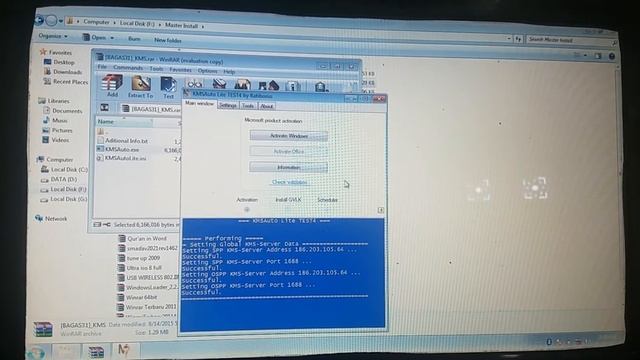The image size is (640, 360).
Task: Open the Help menu in WinRAR
Action: [x=229, y=72]
